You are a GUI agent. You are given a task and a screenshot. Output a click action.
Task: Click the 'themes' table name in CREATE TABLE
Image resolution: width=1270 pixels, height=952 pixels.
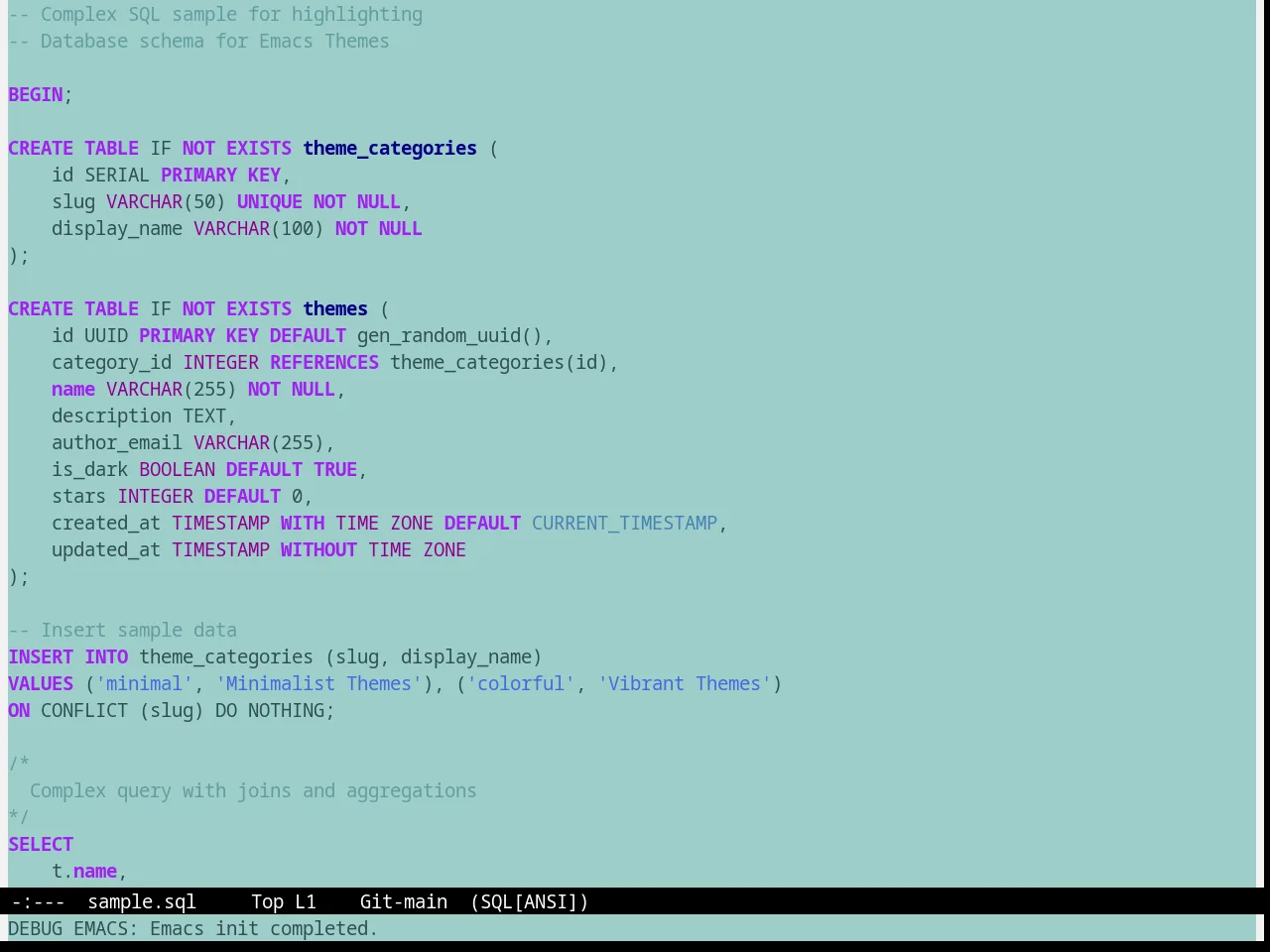335,308
